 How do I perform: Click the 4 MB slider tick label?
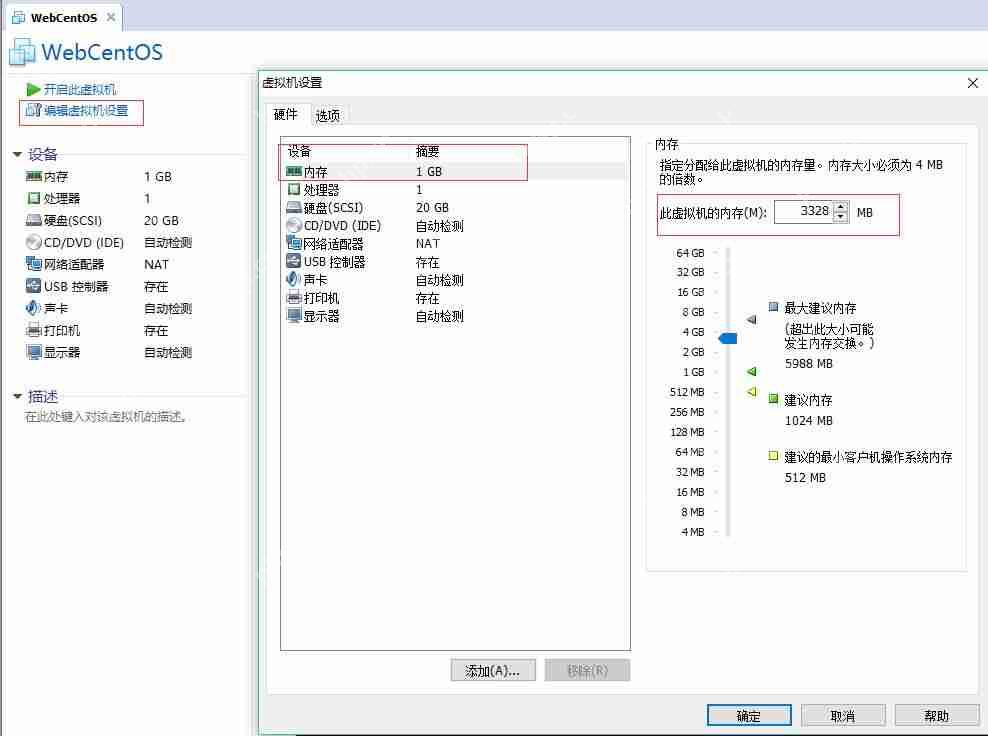coord(692,532)
